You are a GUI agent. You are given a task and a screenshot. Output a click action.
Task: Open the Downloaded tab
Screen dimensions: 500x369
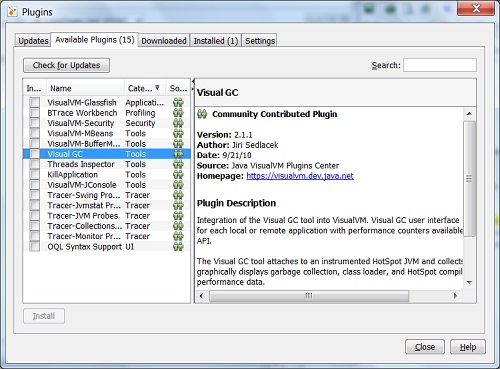[x=164, y=41]
